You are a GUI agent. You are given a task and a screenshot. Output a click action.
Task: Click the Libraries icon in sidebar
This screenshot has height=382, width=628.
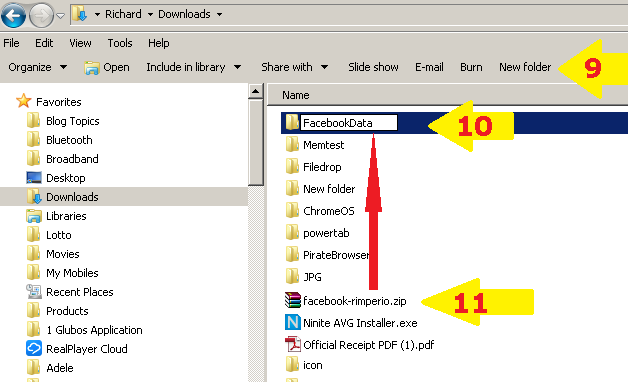tap(34, 216)
